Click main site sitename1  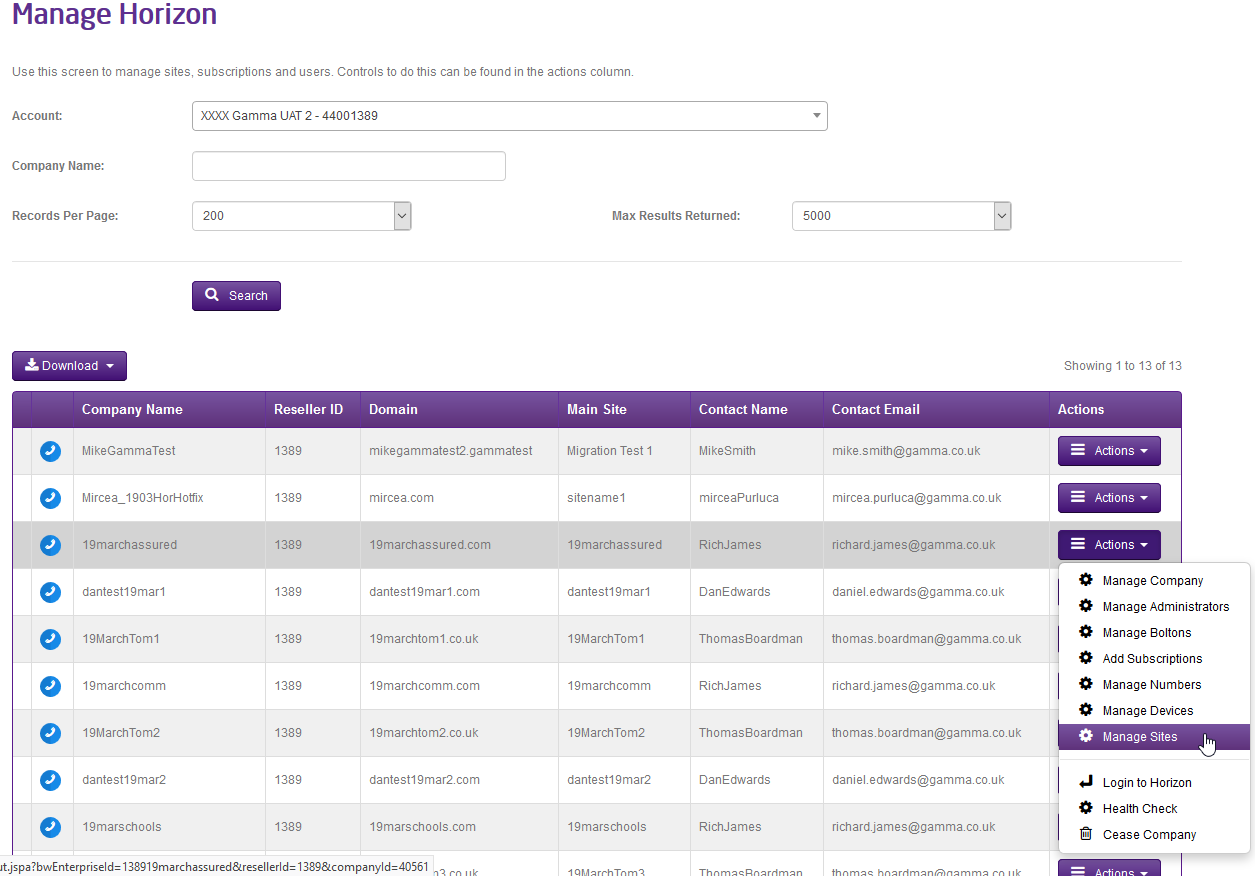(597, 498)
